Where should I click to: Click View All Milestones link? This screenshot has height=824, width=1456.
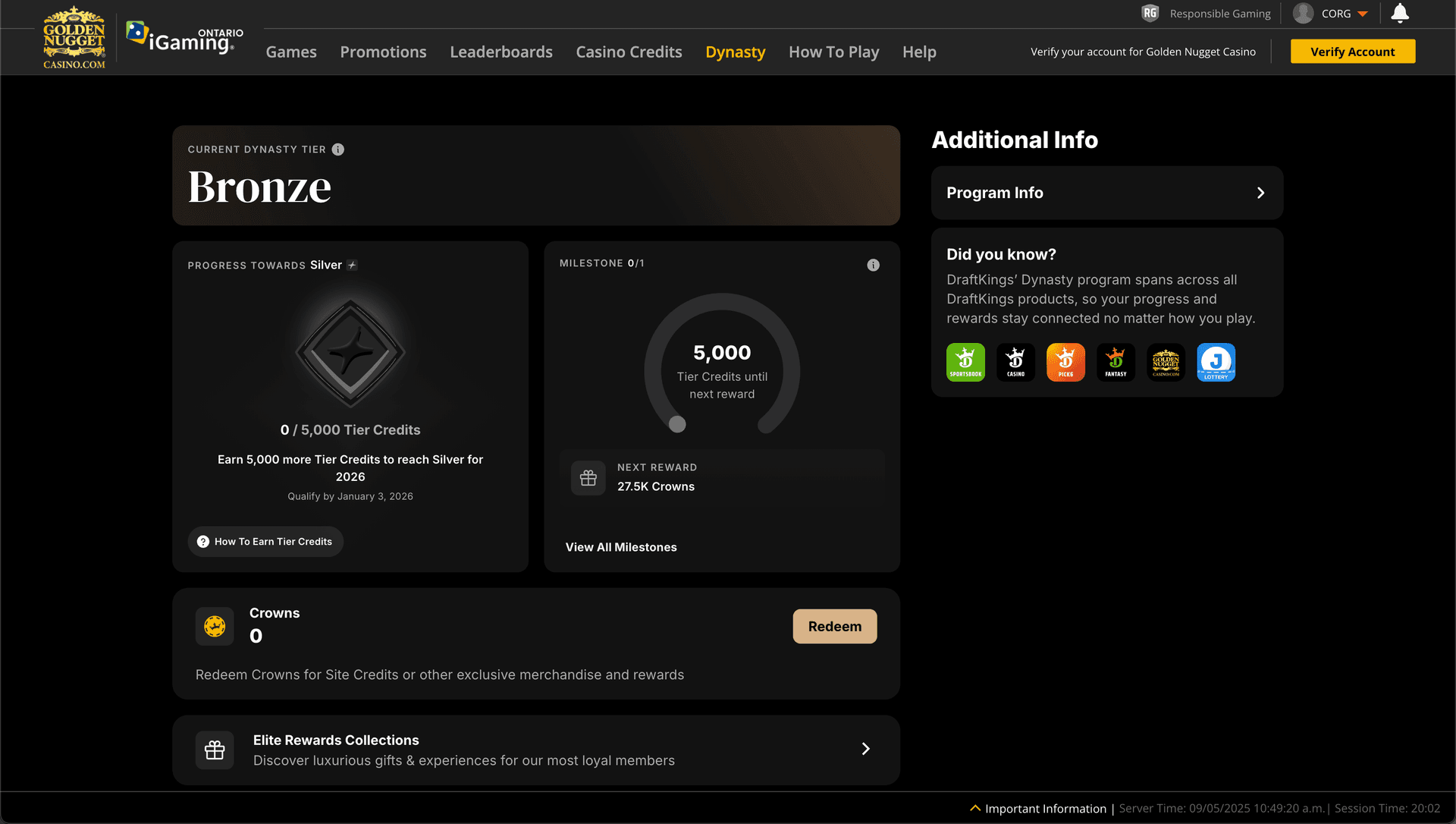click(621, 547)
